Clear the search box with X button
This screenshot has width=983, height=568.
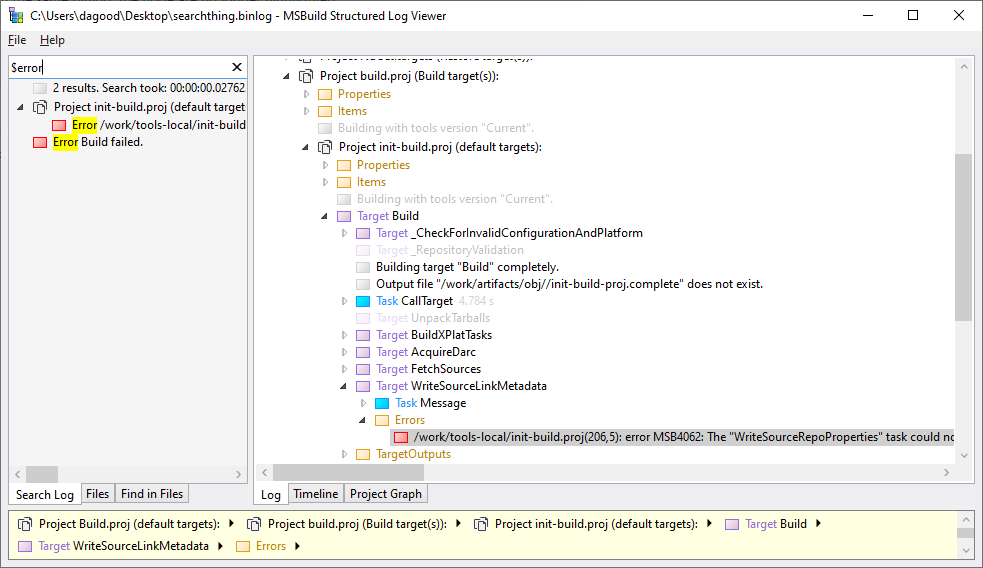pos(237,67)
